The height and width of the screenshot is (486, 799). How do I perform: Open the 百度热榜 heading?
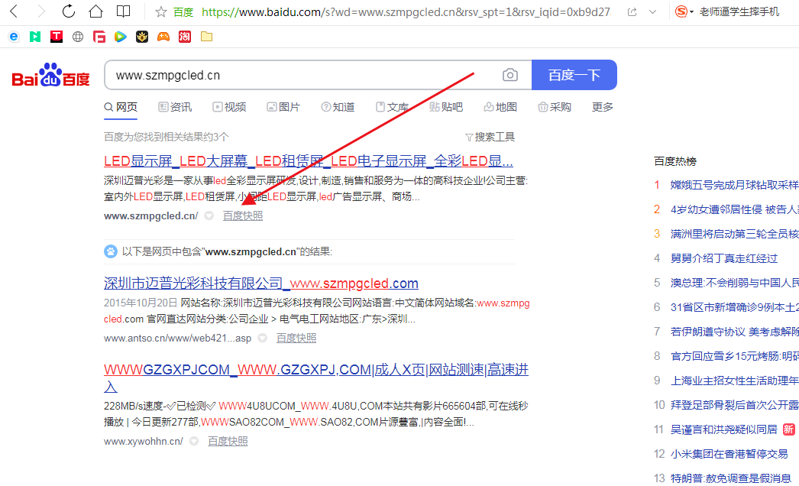[x=675, y=161]
